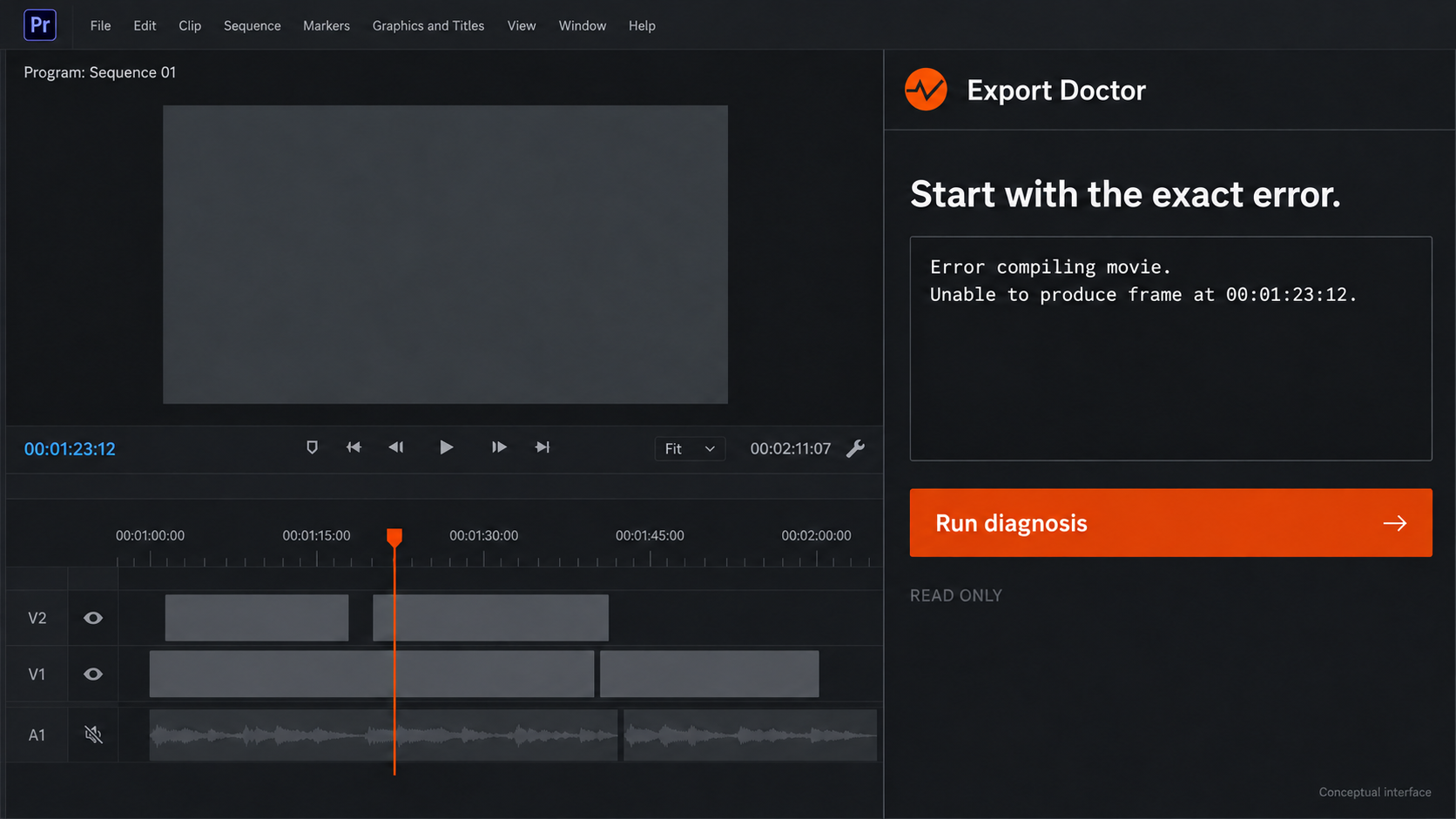Click the 00:01:30:00 ruler mark
Viewport: 1456px width, 819px height.
tap(483, 535)
